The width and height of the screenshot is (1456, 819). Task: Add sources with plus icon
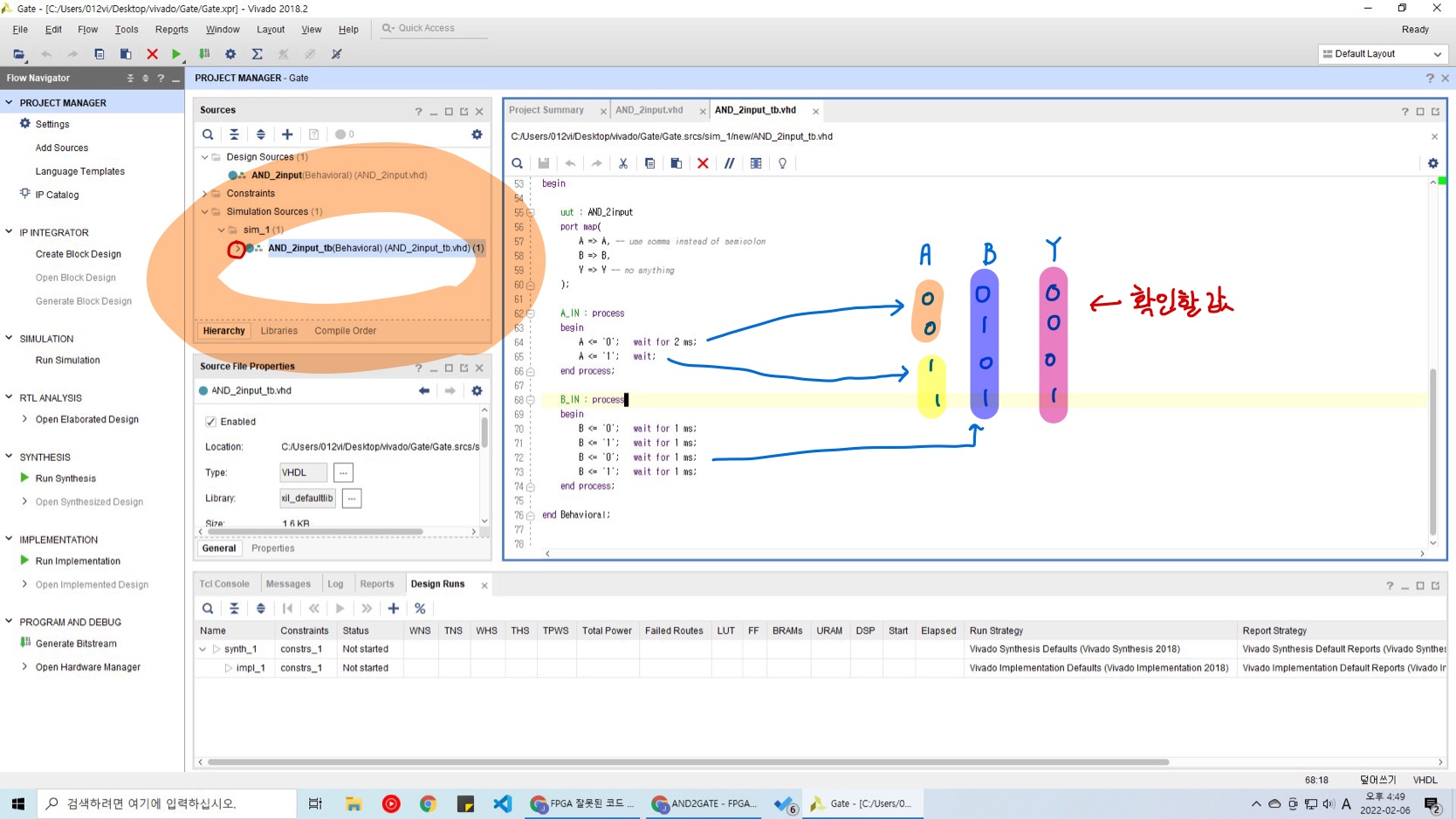pyautogui.click(x=287, y=134)
